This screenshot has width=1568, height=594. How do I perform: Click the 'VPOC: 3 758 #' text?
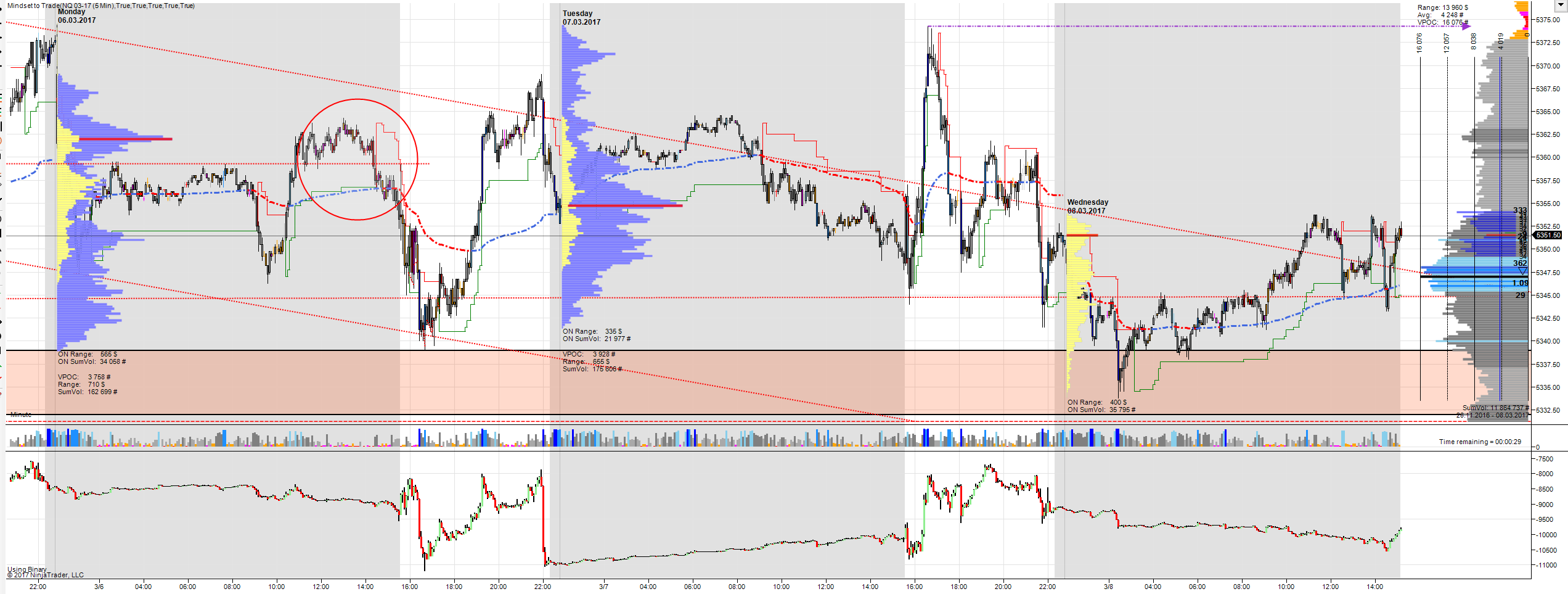click(84, 377)
